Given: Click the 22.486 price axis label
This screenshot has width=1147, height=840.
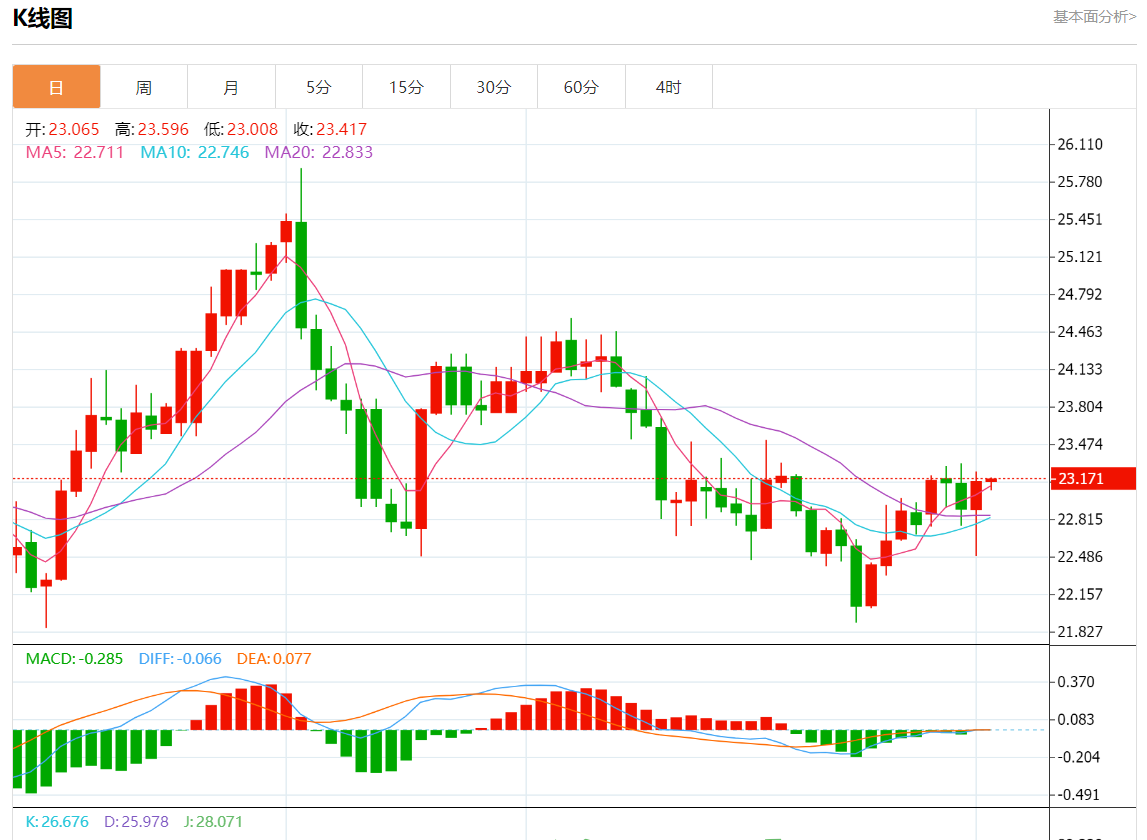Looking at the screenshot, I should pos(1080,557).
